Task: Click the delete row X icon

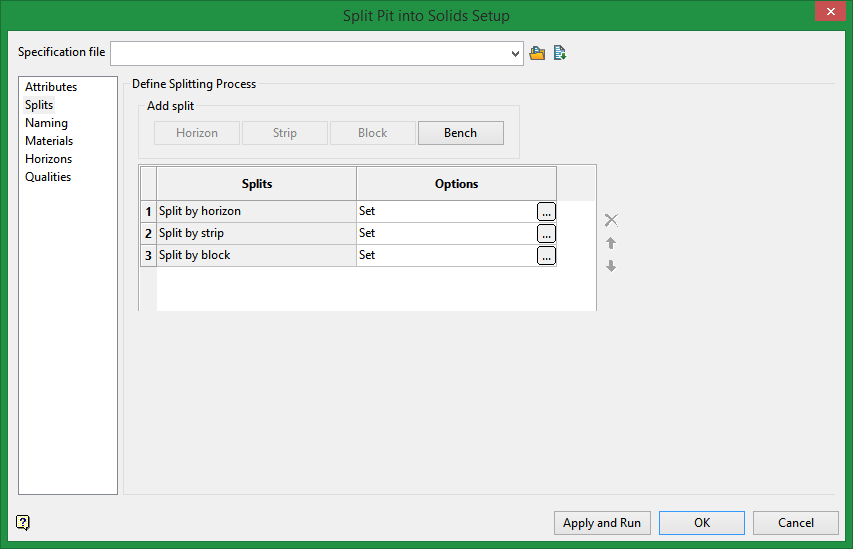Action: pos(611,220)
